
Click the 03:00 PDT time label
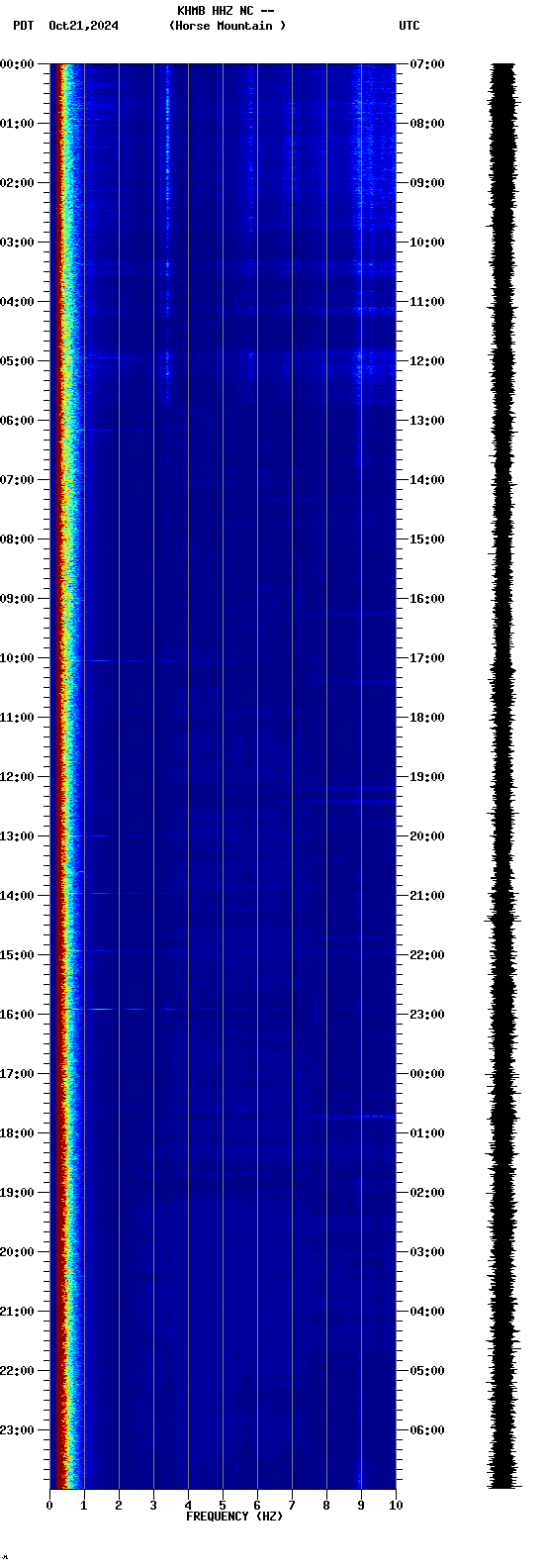tap(17, 243)
